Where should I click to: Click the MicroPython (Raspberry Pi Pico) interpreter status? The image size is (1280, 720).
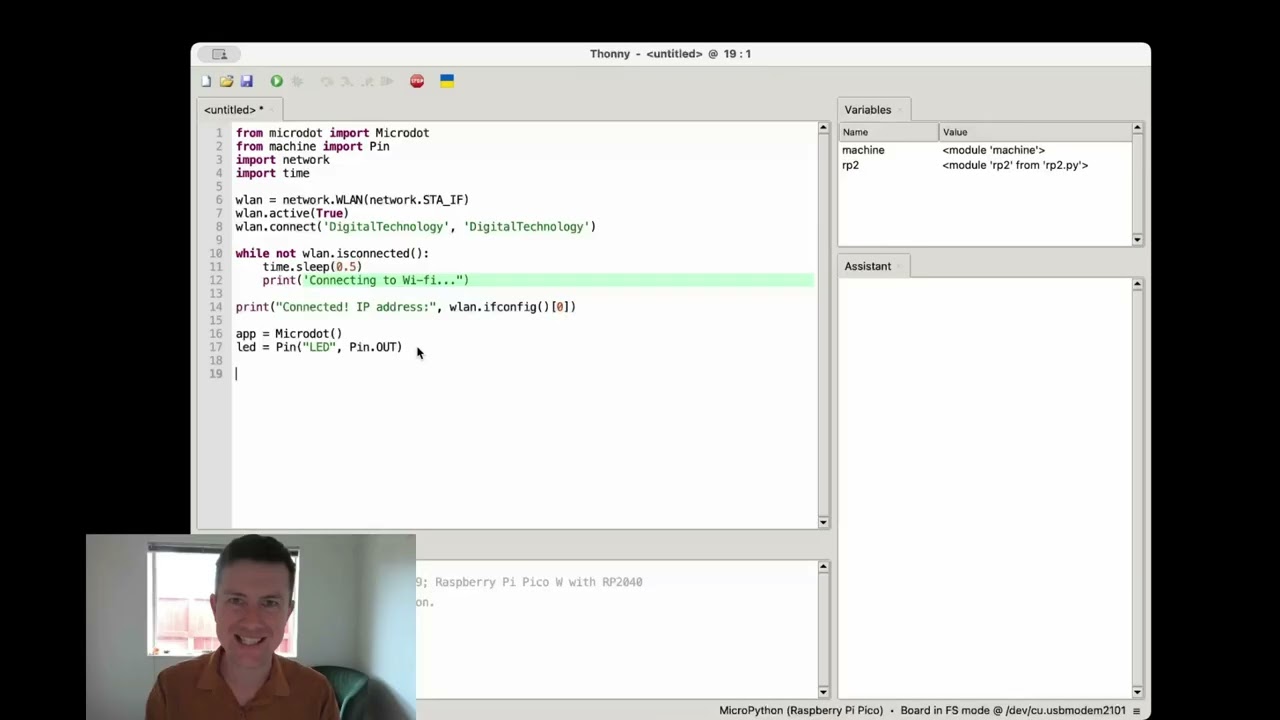(x=801, y=711)
